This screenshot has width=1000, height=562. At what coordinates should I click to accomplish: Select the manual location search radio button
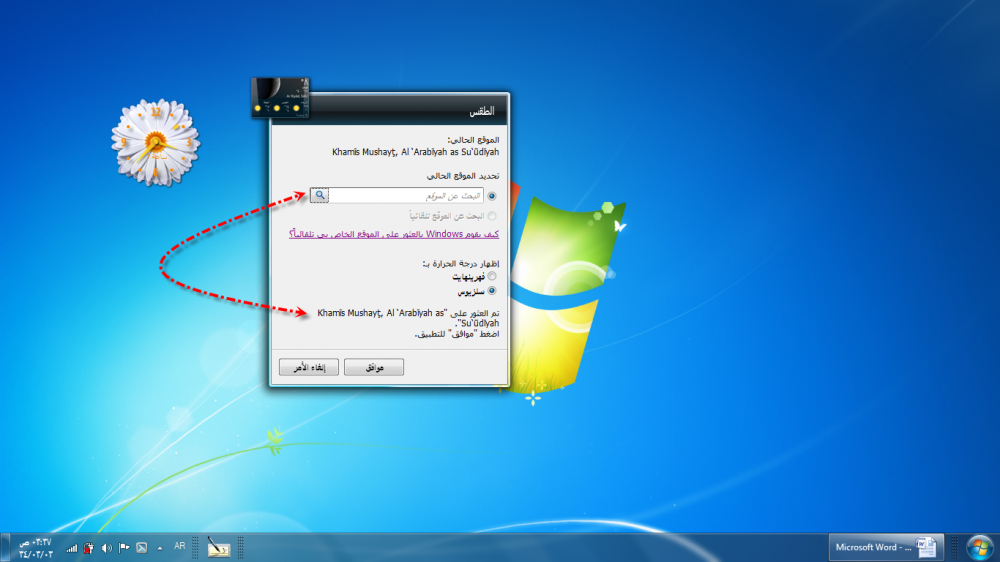[491, 196]
